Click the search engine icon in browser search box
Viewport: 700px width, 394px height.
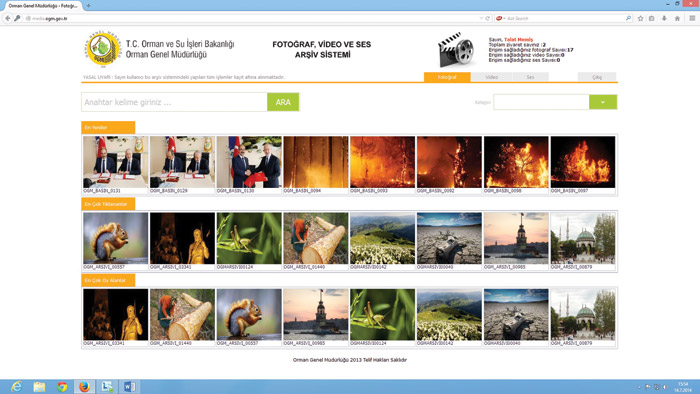click(499, 18)
